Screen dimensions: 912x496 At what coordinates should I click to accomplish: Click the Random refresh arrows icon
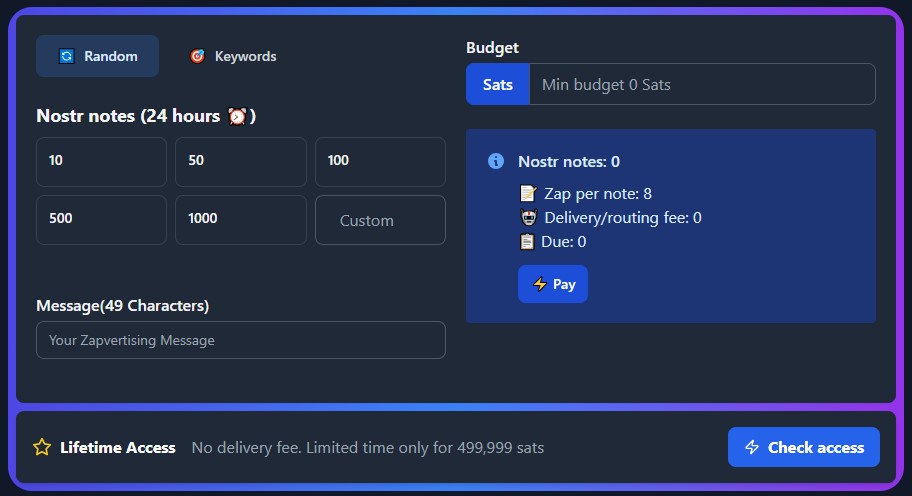[66, 57]
